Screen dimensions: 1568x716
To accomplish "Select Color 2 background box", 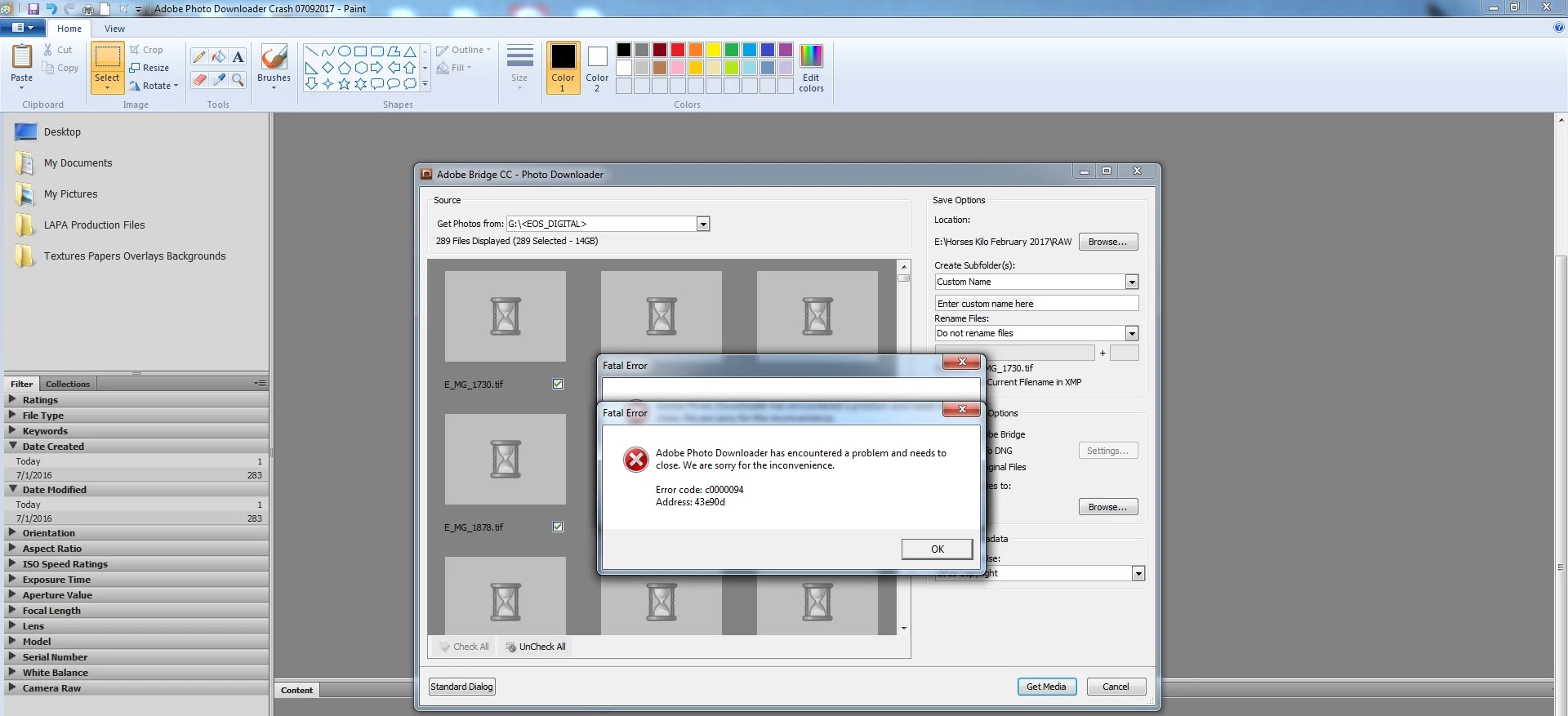I will pyautogui.click(x=597, y=68).
